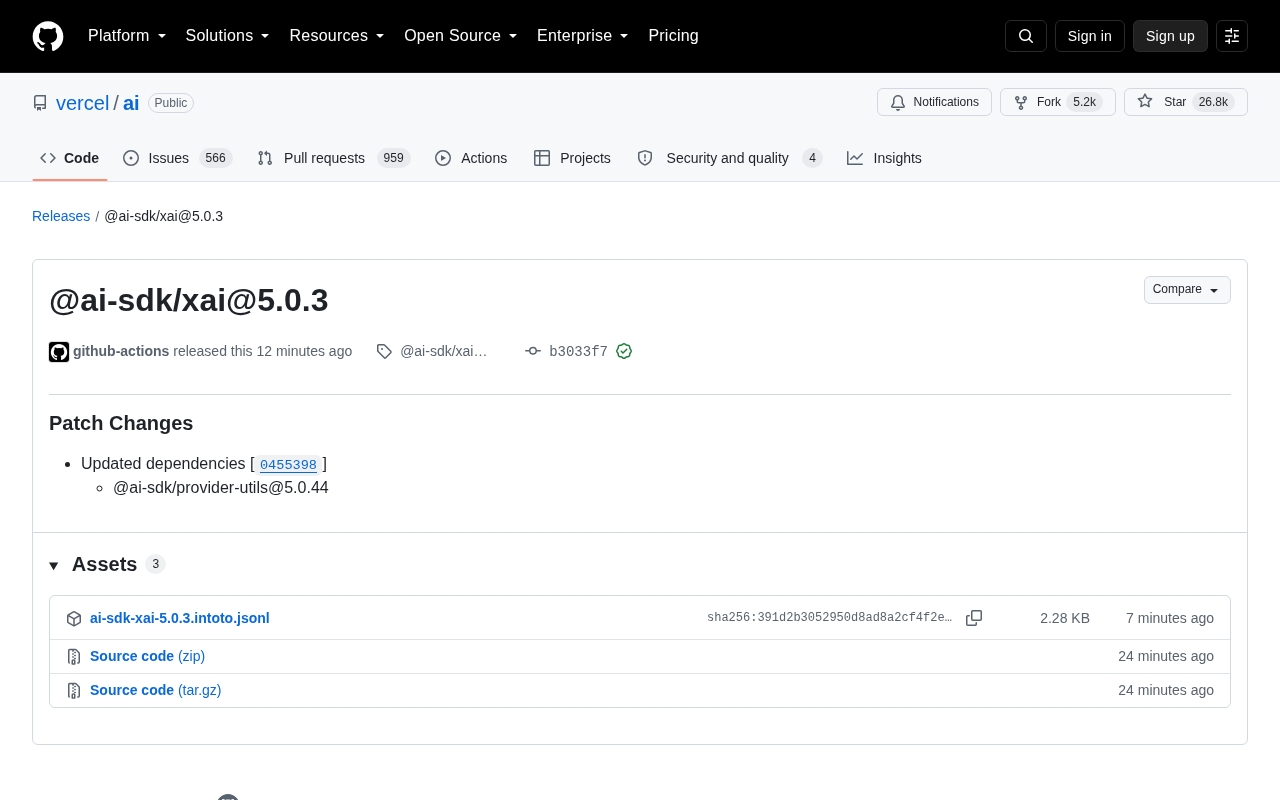Expand the Platform menu
The height and width of the screenshot is (800, 1280).
click(x=127, y=36)
